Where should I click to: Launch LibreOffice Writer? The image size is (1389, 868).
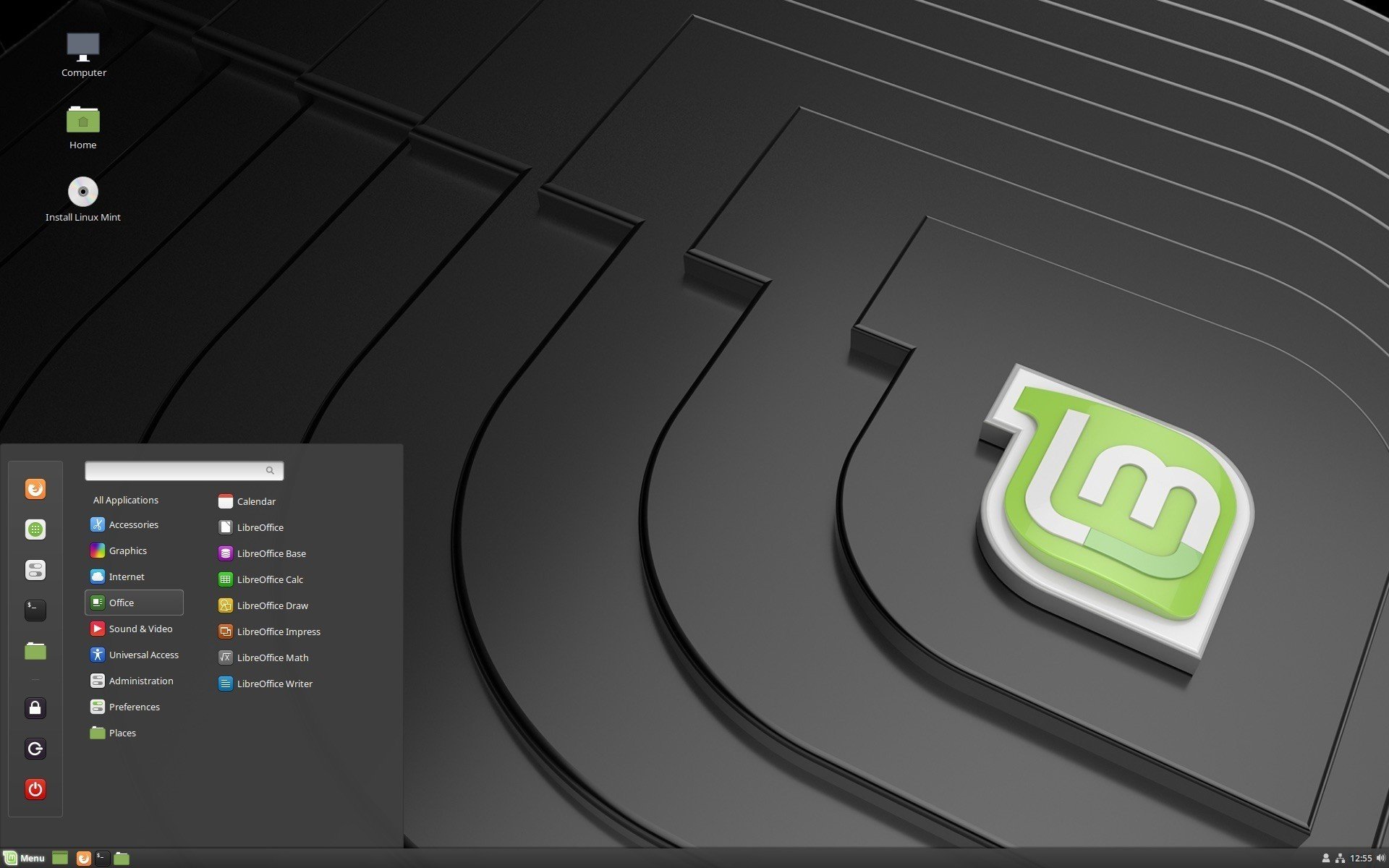(x=276, y=683)
